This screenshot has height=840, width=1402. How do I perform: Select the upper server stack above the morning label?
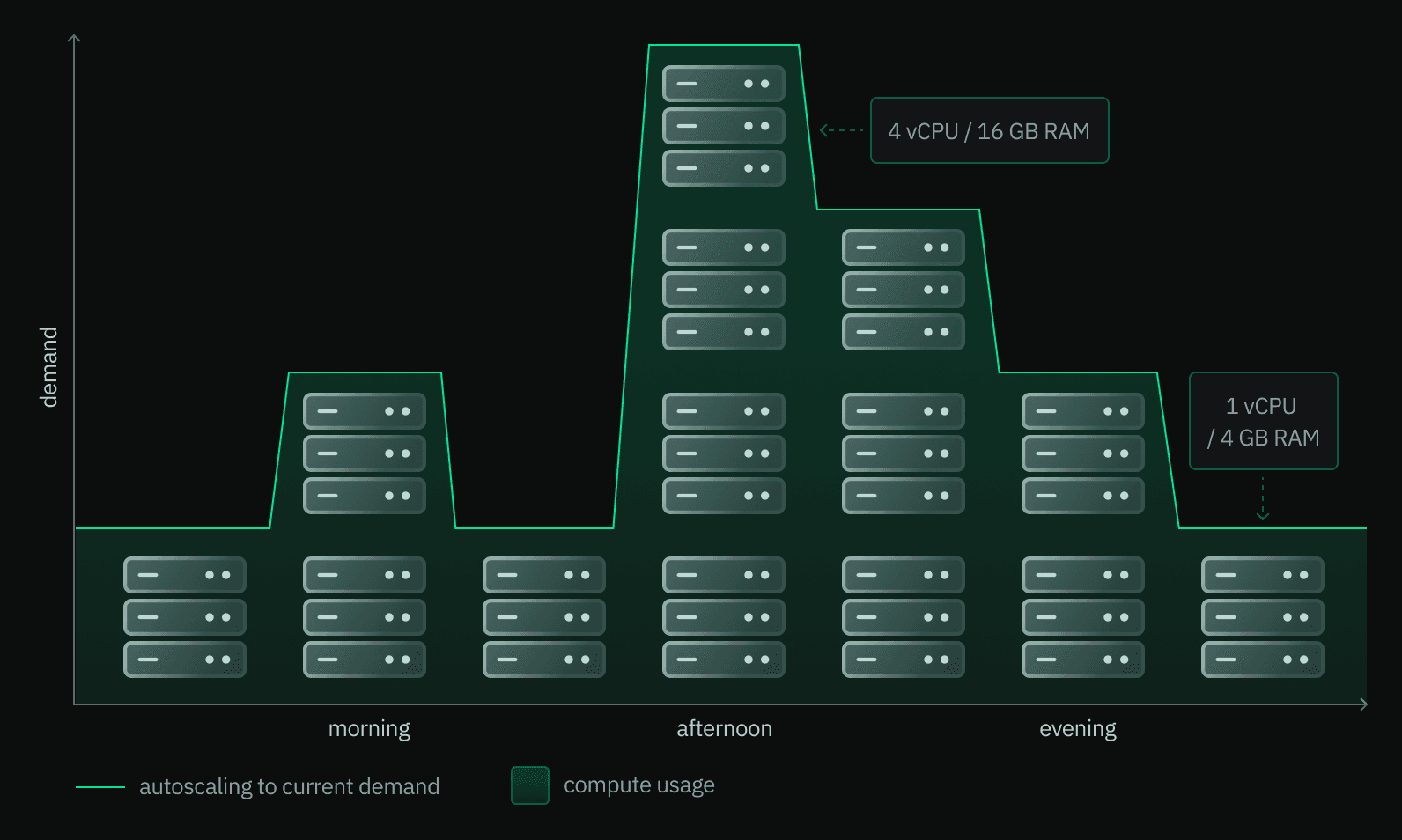(x=364, y=453)
